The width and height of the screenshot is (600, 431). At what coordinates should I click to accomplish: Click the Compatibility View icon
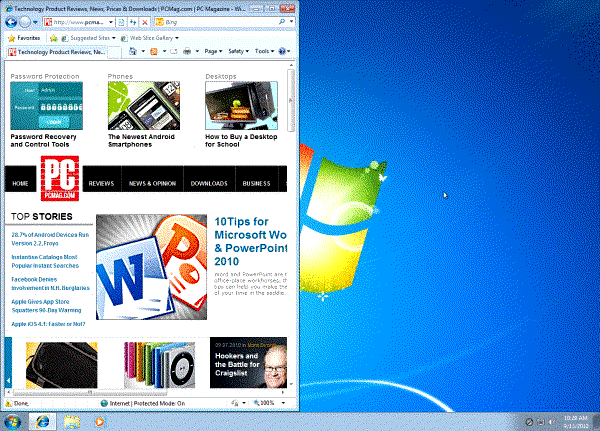pos(119,21)
